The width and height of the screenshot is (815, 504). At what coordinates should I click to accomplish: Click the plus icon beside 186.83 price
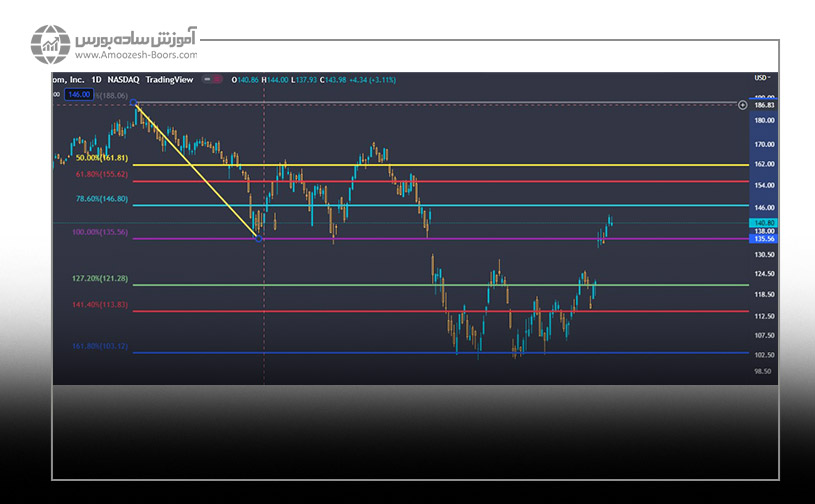pyautogui.click(x=742, y=104)
